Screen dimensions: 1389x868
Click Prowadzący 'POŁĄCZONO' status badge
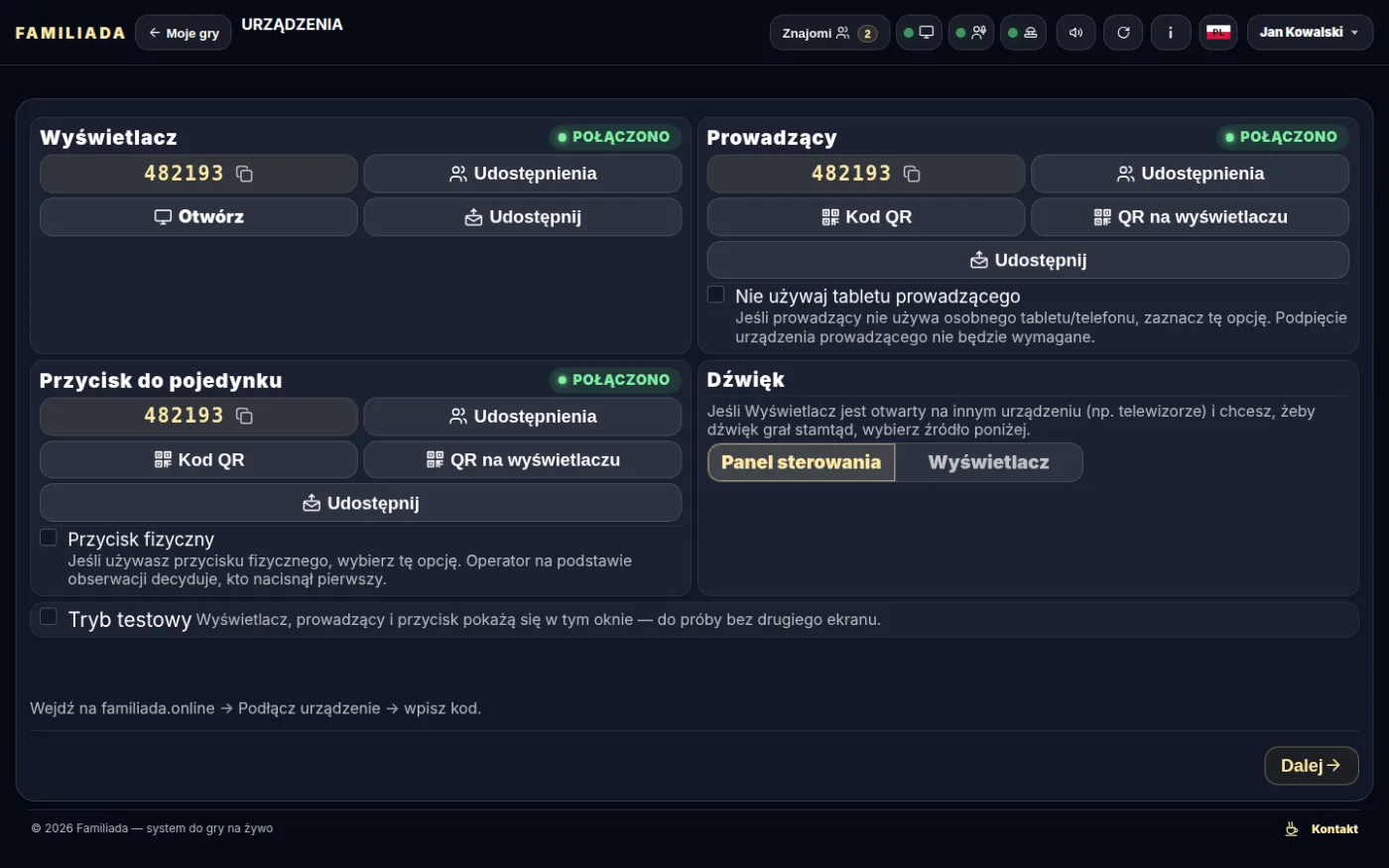point(1282,137)
